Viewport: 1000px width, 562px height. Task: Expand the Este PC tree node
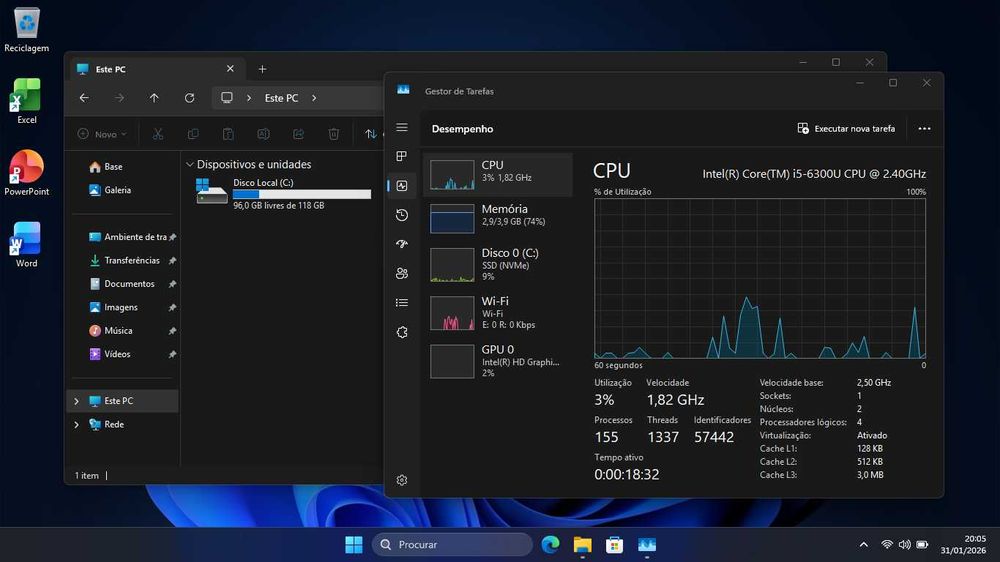pos(77,401)
